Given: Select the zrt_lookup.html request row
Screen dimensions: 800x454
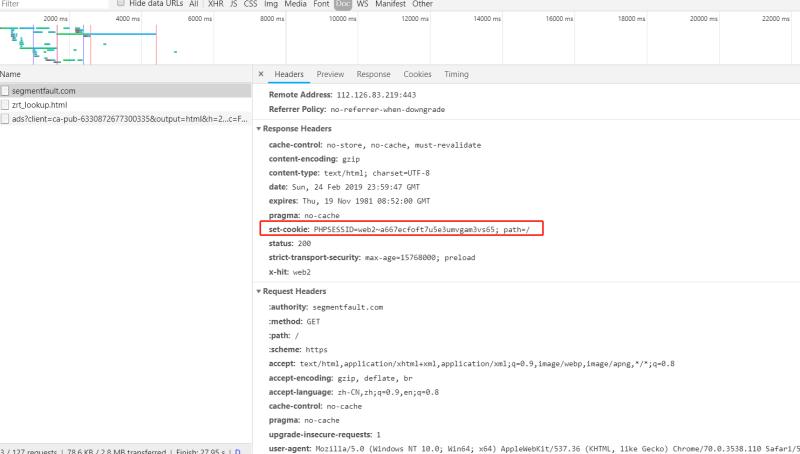Looking at the screenshot, I should (126, 105).
